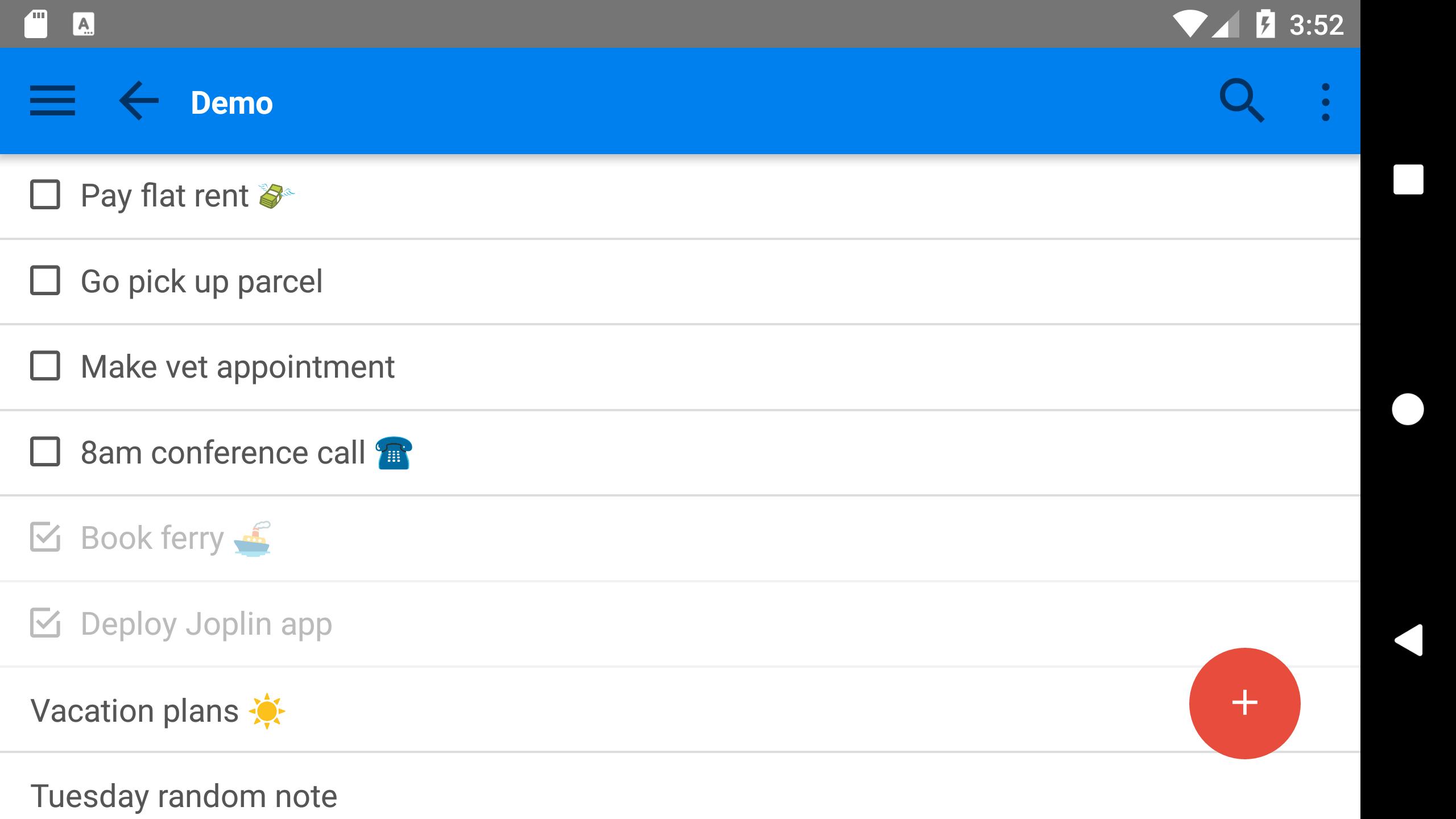Mark 8am conference call as done
1456x819 pixels.
click(x=45, y=452)
